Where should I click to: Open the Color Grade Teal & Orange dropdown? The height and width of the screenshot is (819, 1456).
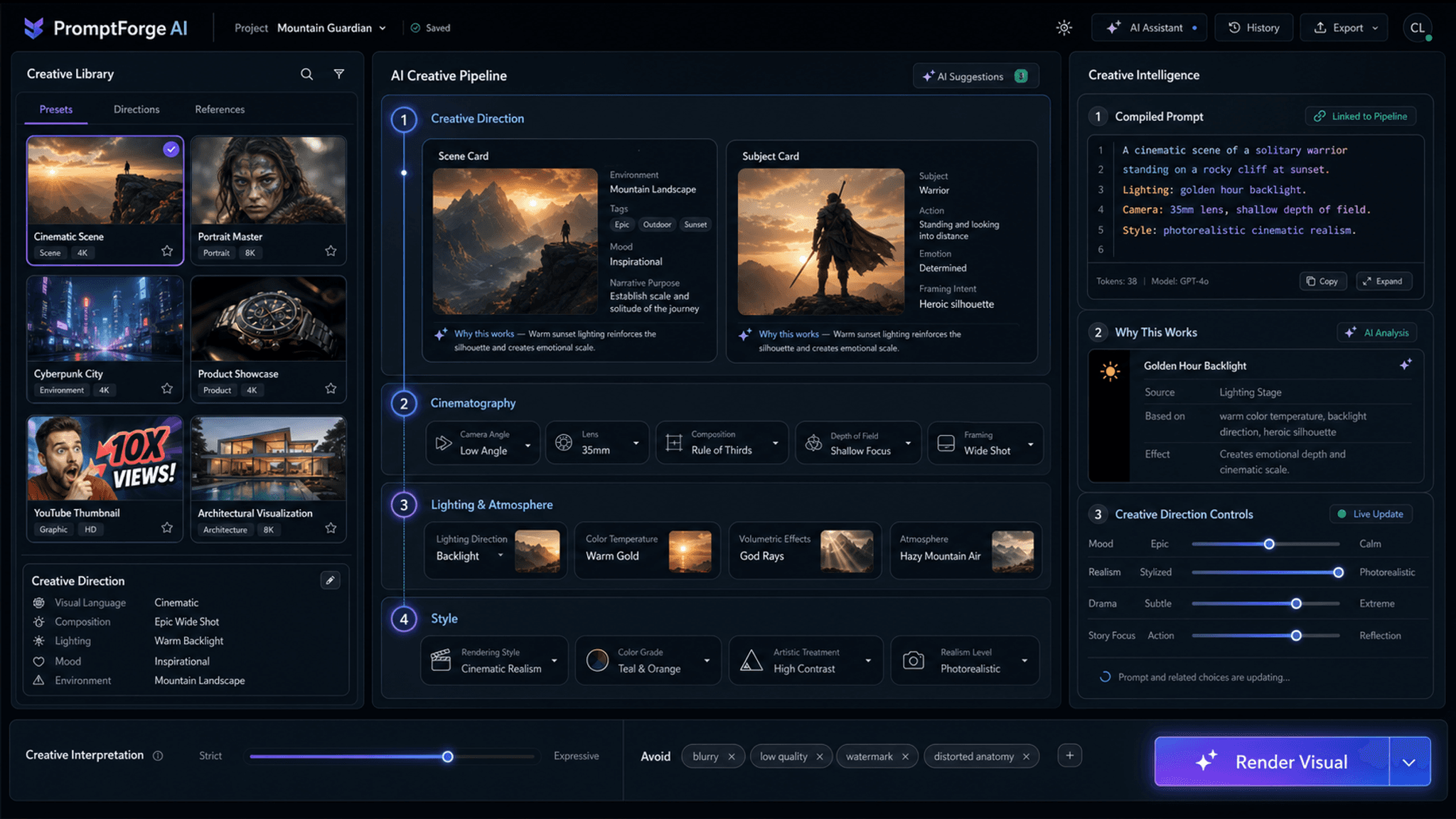[x=648, y=660]
